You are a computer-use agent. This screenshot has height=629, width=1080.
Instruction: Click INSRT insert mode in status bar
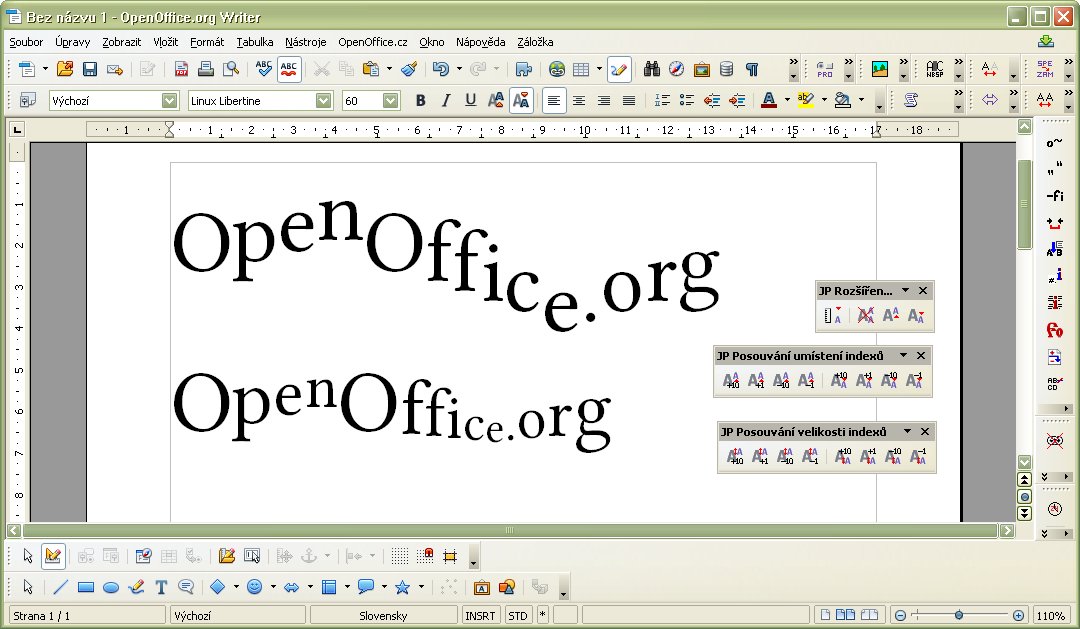(480, 616)
